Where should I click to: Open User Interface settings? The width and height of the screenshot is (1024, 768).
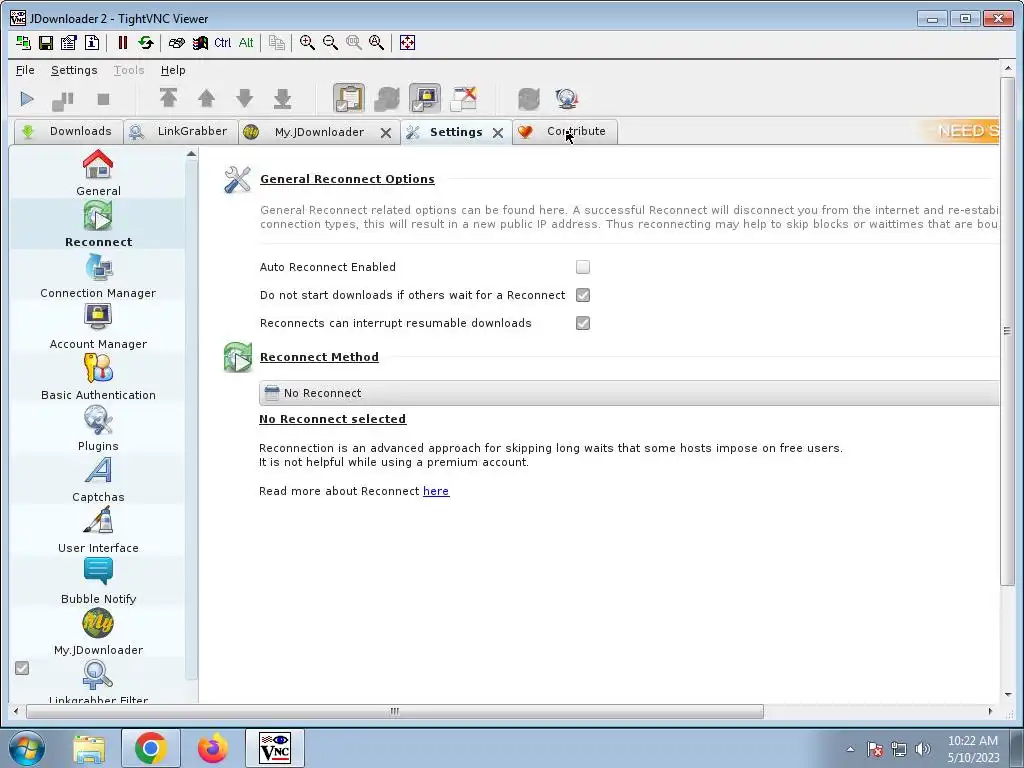tap(98, 530)
